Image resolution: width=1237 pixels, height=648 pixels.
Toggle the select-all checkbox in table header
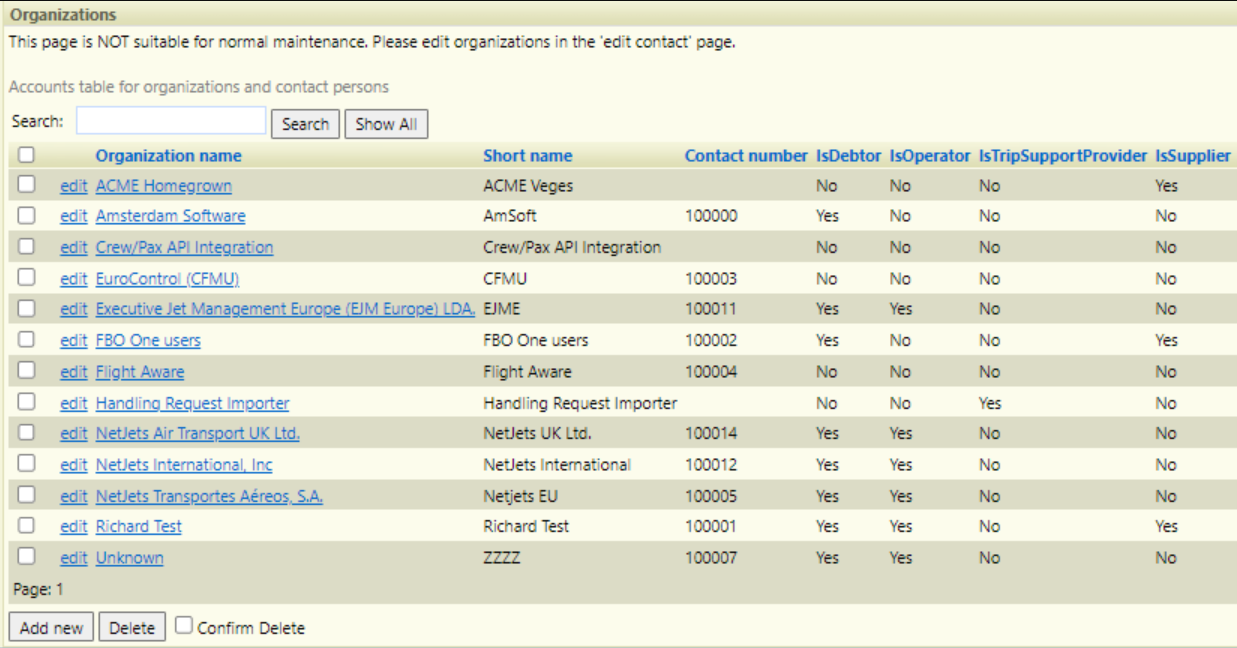[26, 155]
